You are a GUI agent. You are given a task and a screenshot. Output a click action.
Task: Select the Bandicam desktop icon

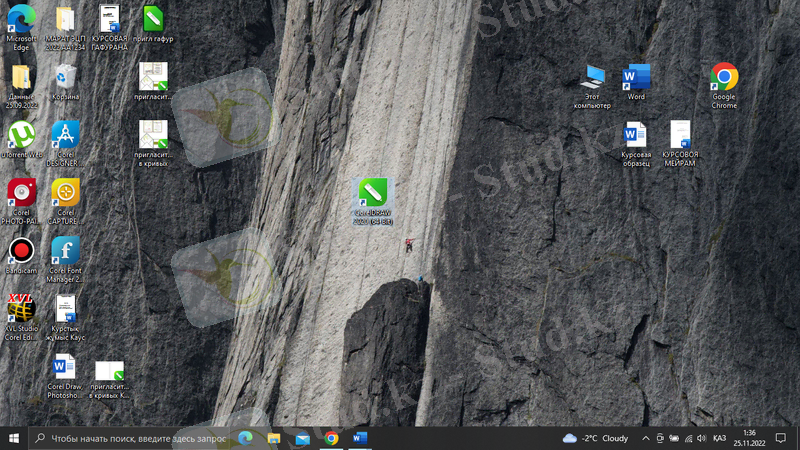point(21,250)
